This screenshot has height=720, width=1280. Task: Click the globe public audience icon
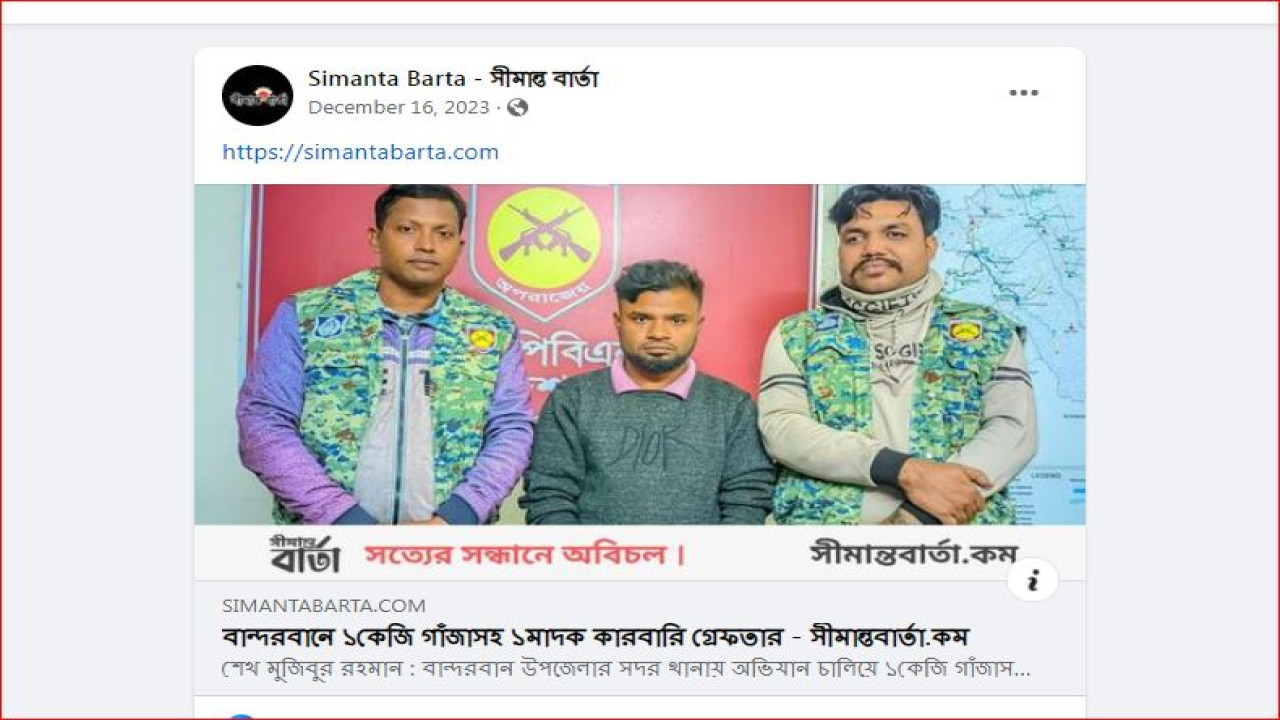[x=517, y=107]
